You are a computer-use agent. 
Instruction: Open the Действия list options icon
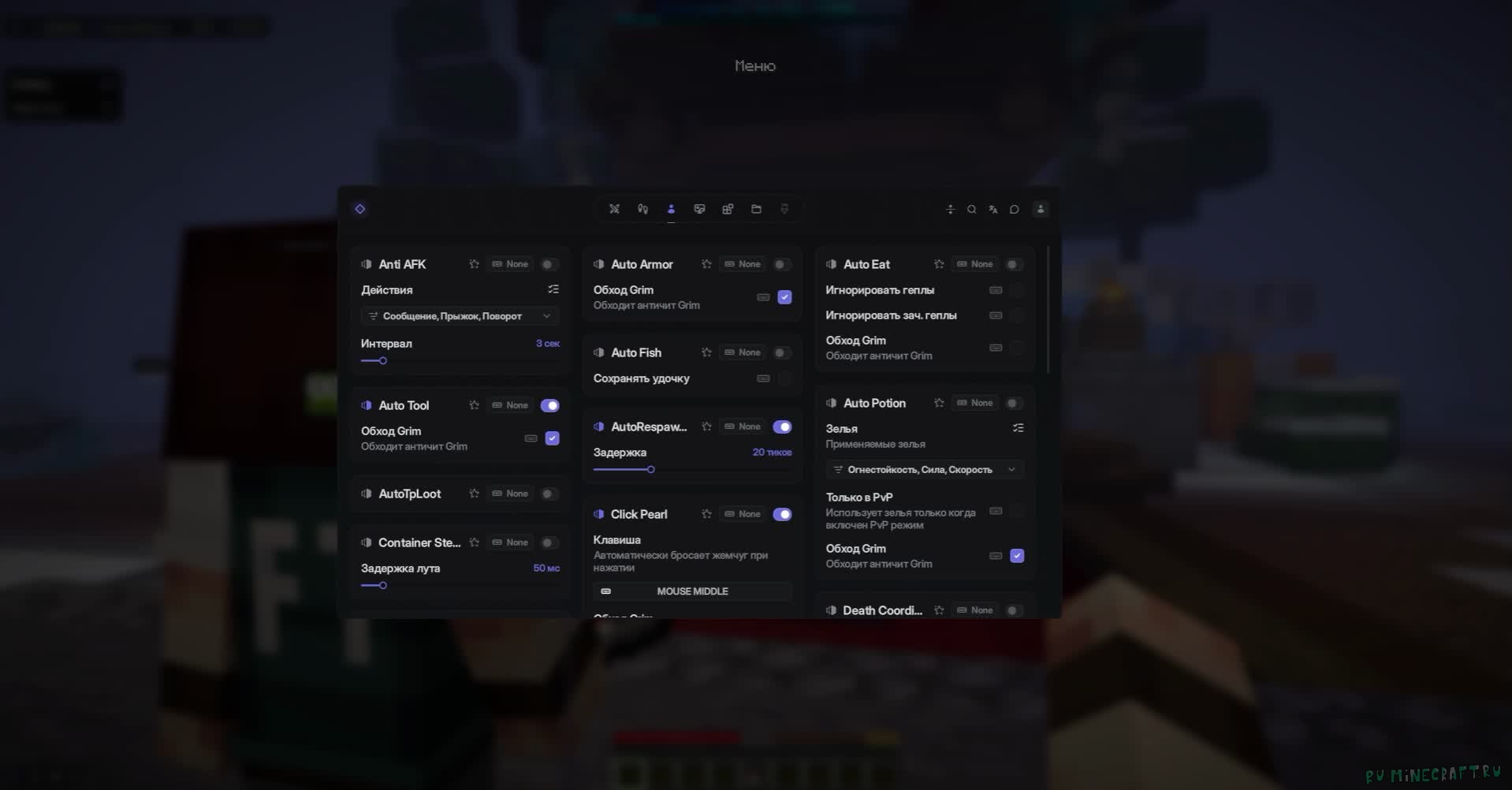click(553, 289)
